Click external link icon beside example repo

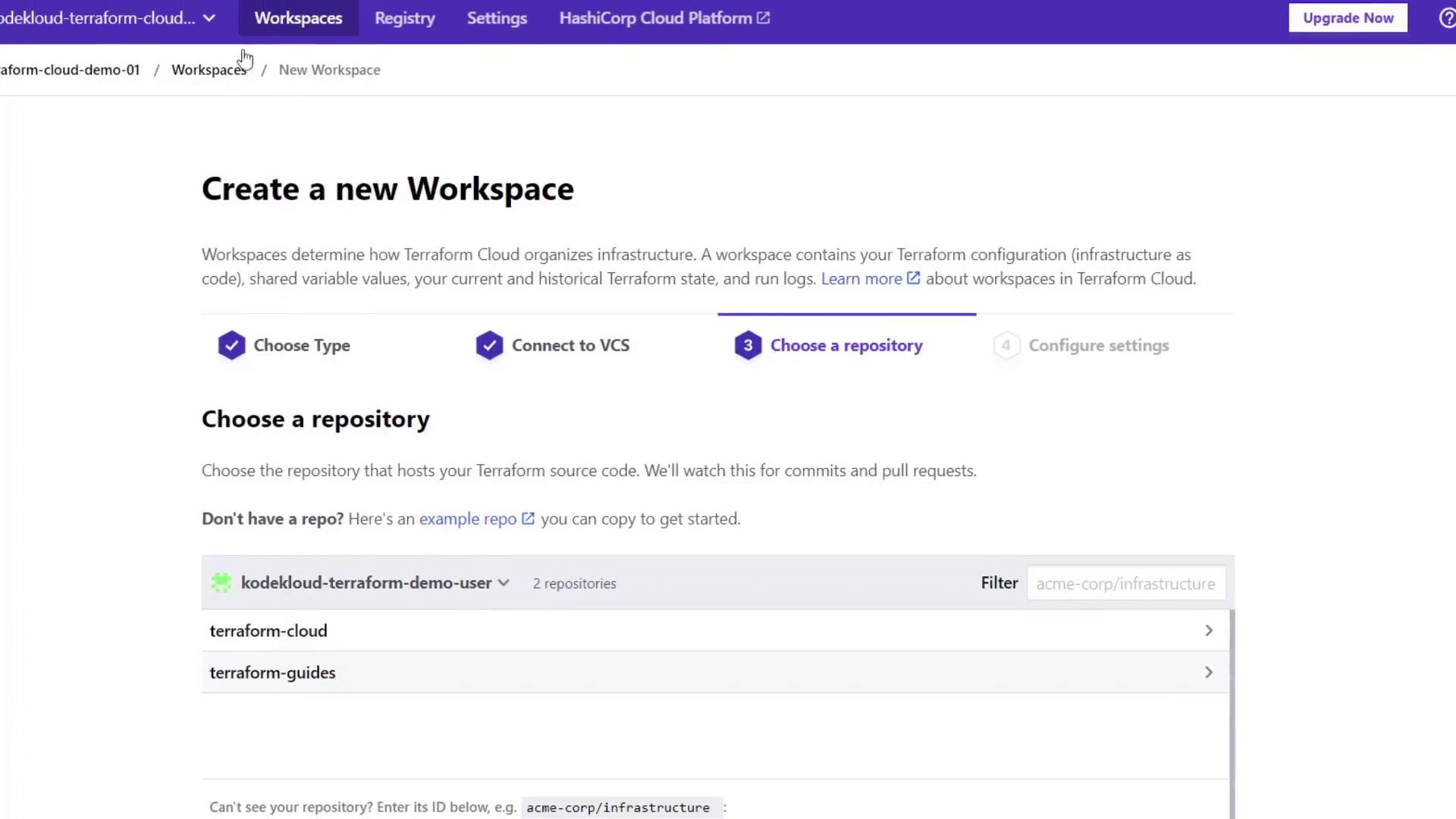click(529, 519)
